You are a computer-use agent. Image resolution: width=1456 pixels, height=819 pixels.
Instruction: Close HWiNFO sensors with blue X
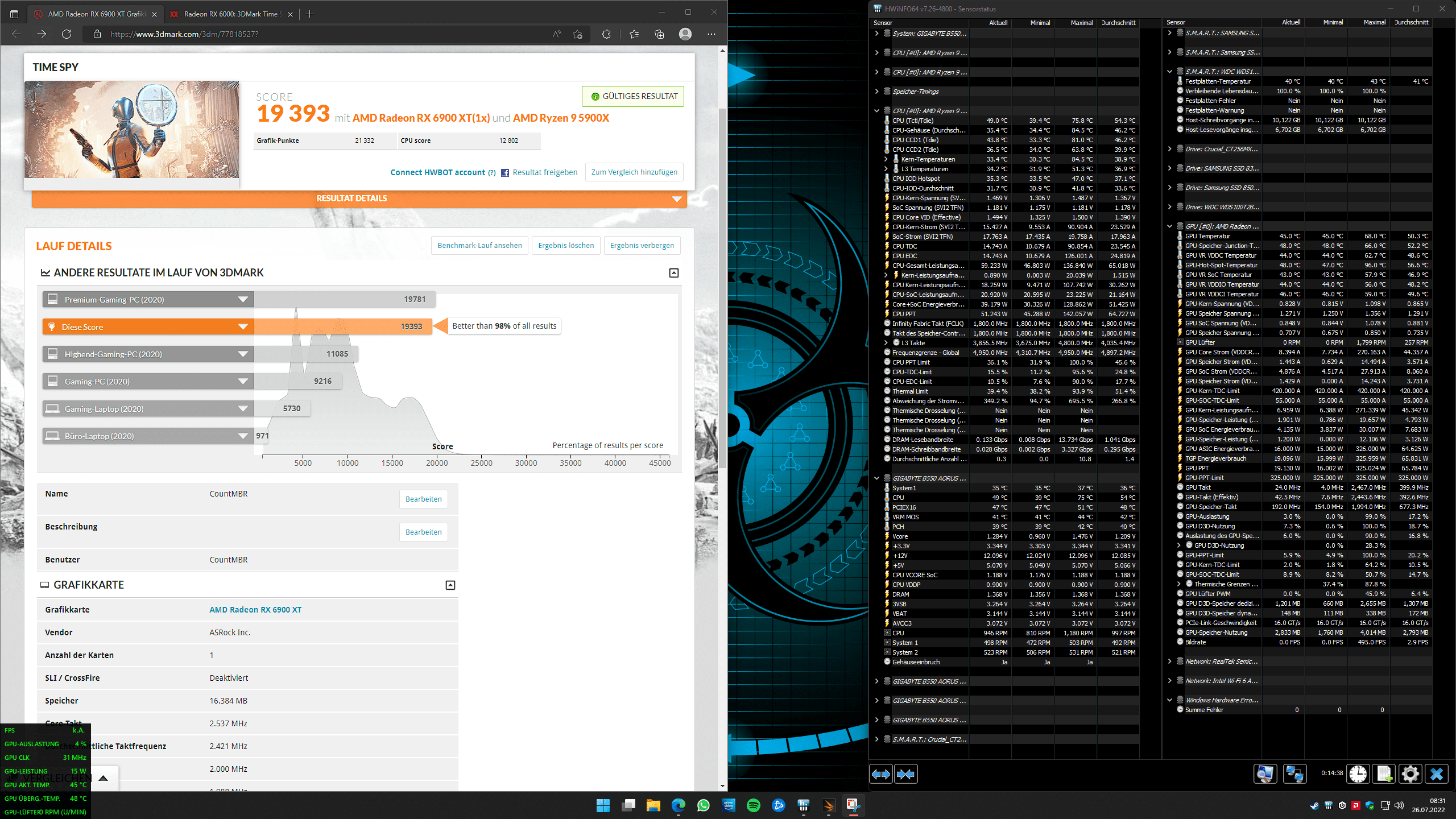(x=1437, y=774)
